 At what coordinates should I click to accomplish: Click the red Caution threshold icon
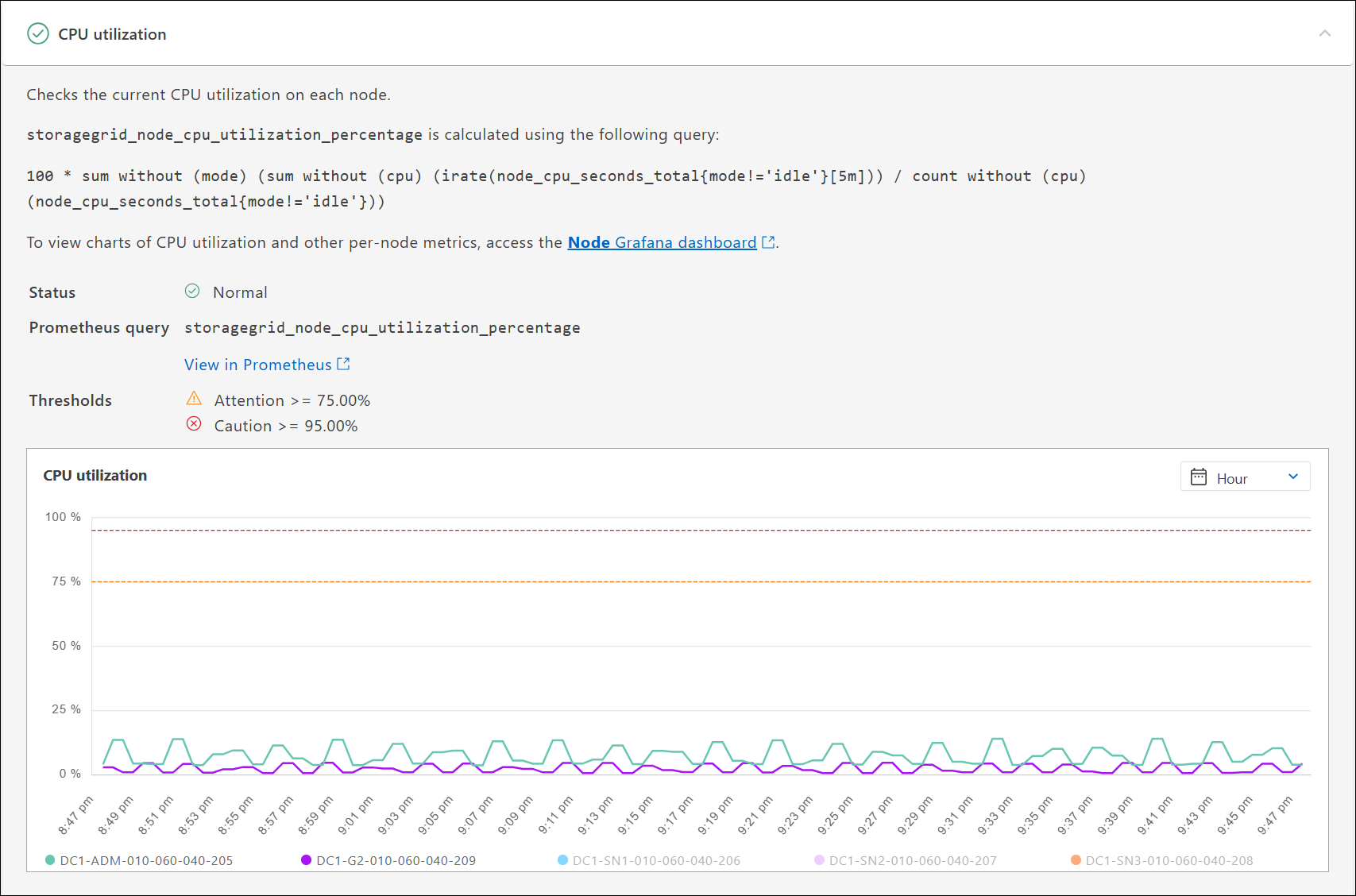coord(194,423)
